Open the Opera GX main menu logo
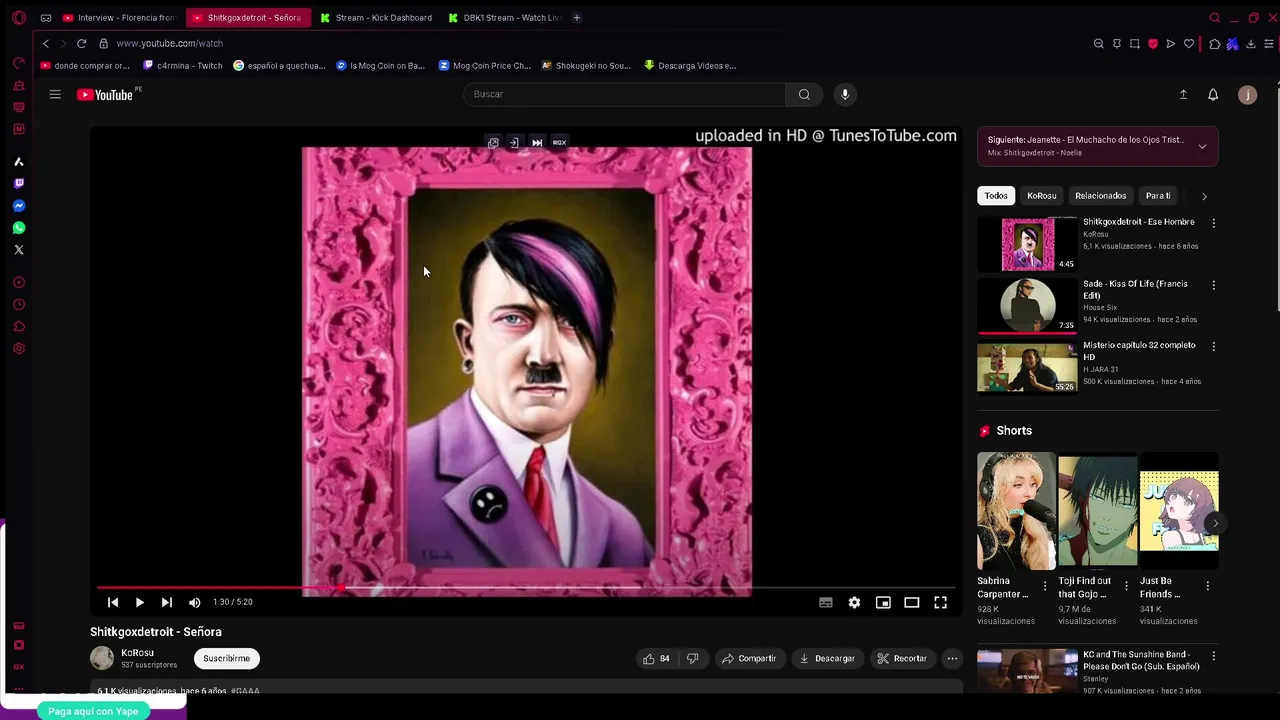 (19, 18)
